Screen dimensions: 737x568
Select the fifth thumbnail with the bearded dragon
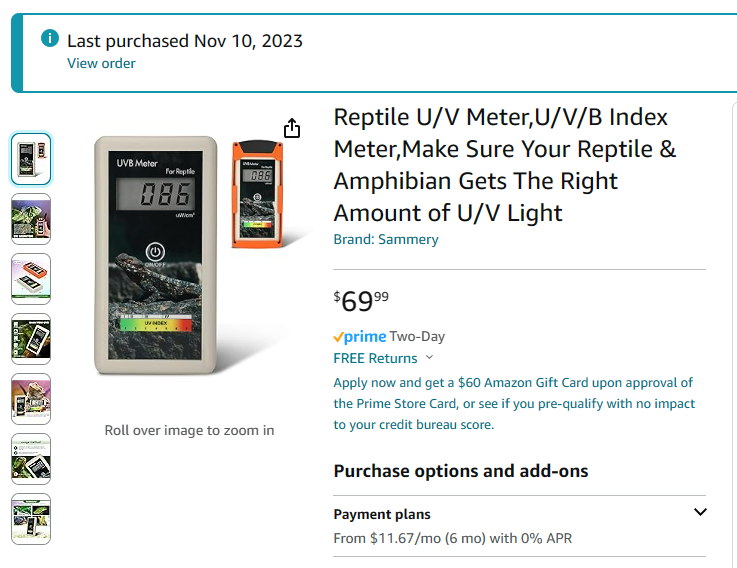coord(31,399)
